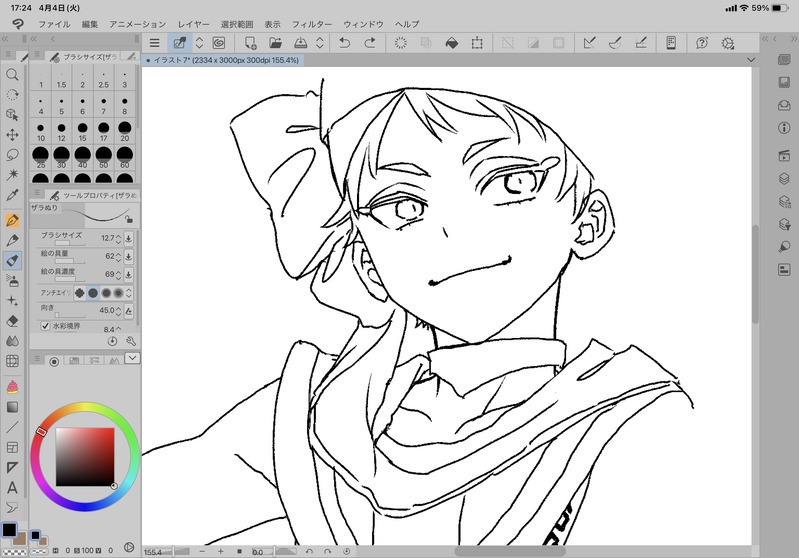Select the Lasso selection tool
The height and width of the screenshot is (558, 799).
[x=12, y=154]
